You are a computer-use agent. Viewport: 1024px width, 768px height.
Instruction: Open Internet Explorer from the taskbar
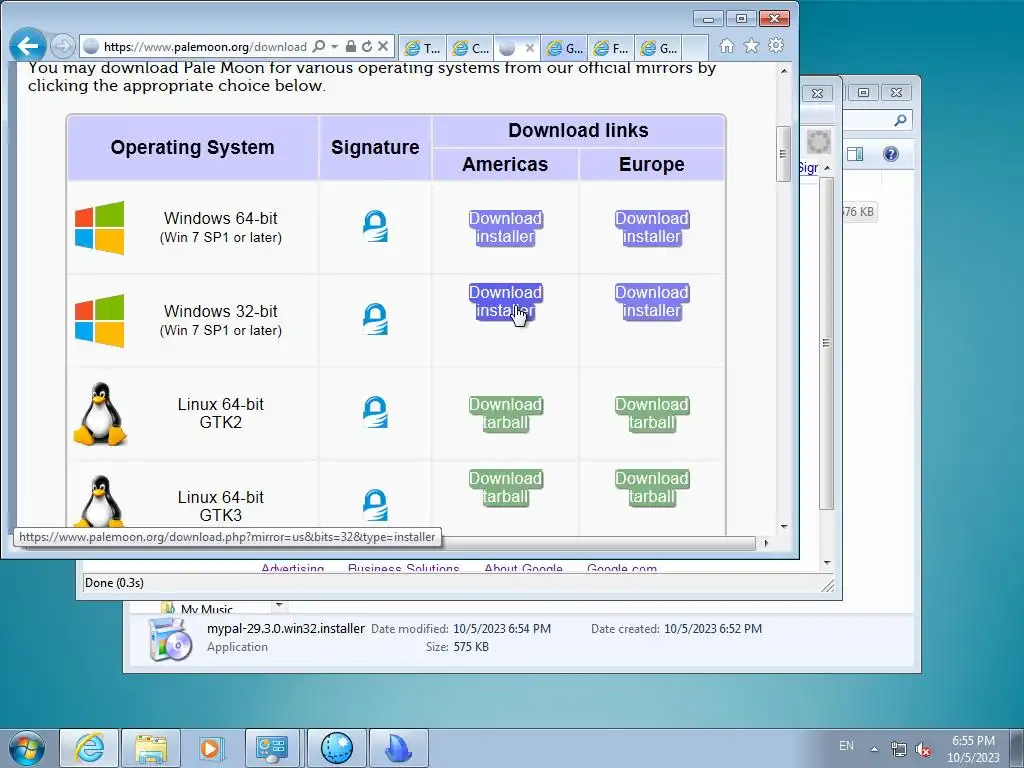89,748
